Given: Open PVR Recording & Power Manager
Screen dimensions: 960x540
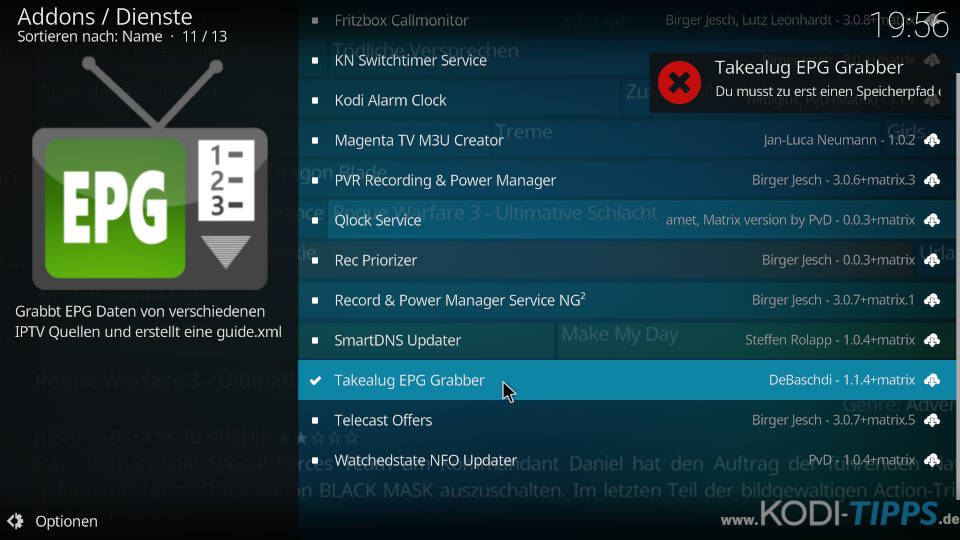Looking at the screenshot, I should [x=627, y=180].
